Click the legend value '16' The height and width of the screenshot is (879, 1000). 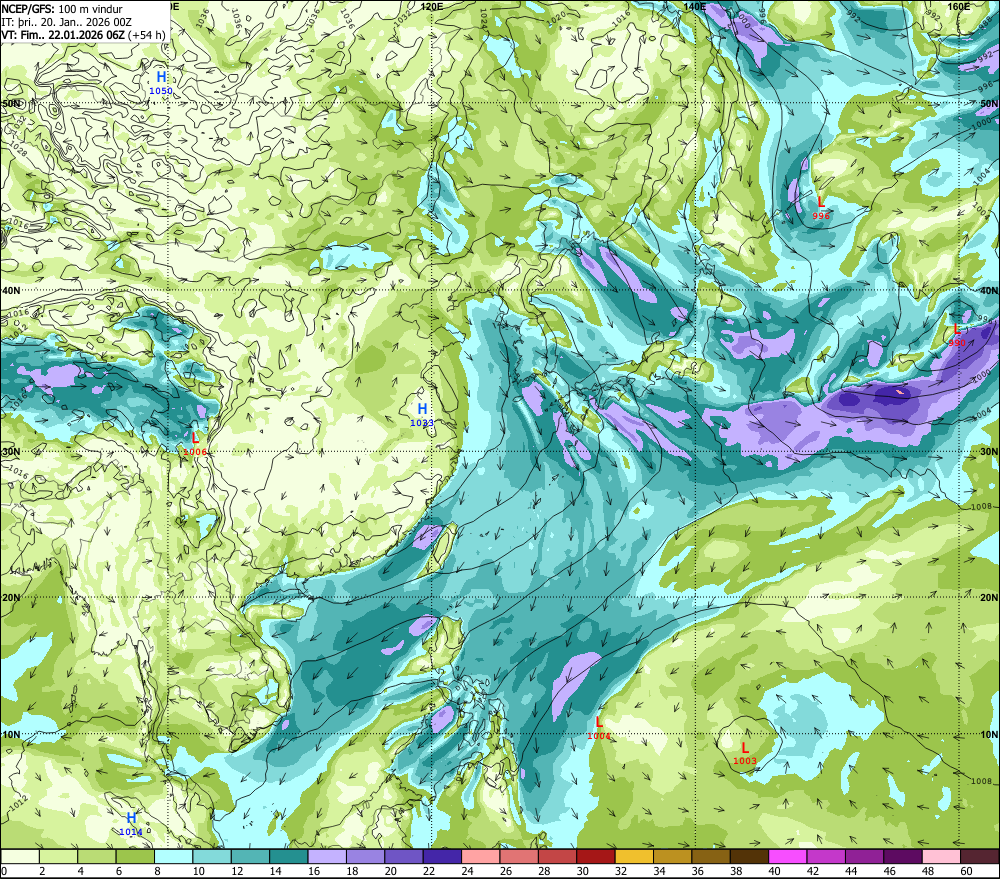pos(314,871)
